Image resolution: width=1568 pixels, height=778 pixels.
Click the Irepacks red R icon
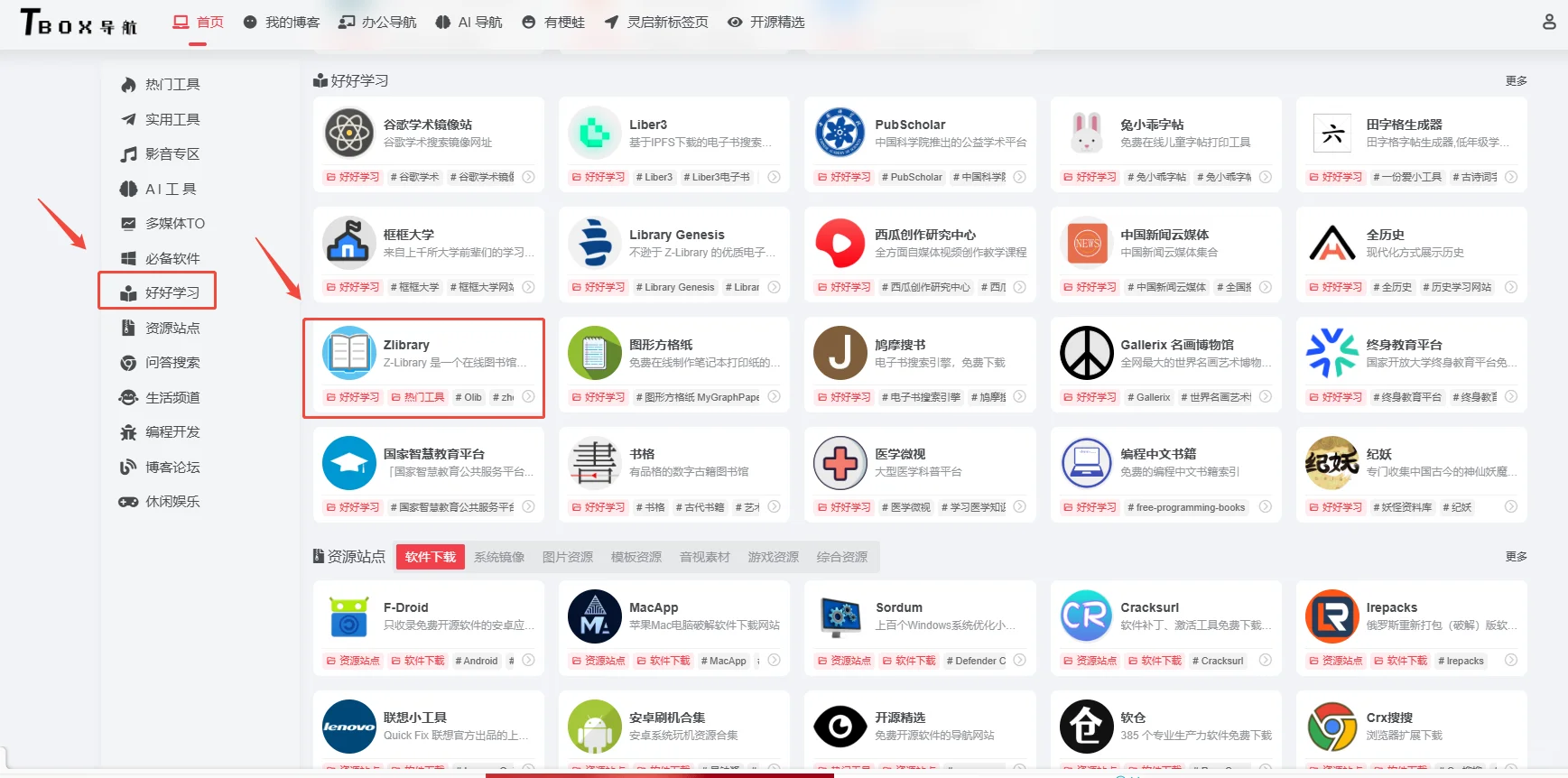point(1332,616)
